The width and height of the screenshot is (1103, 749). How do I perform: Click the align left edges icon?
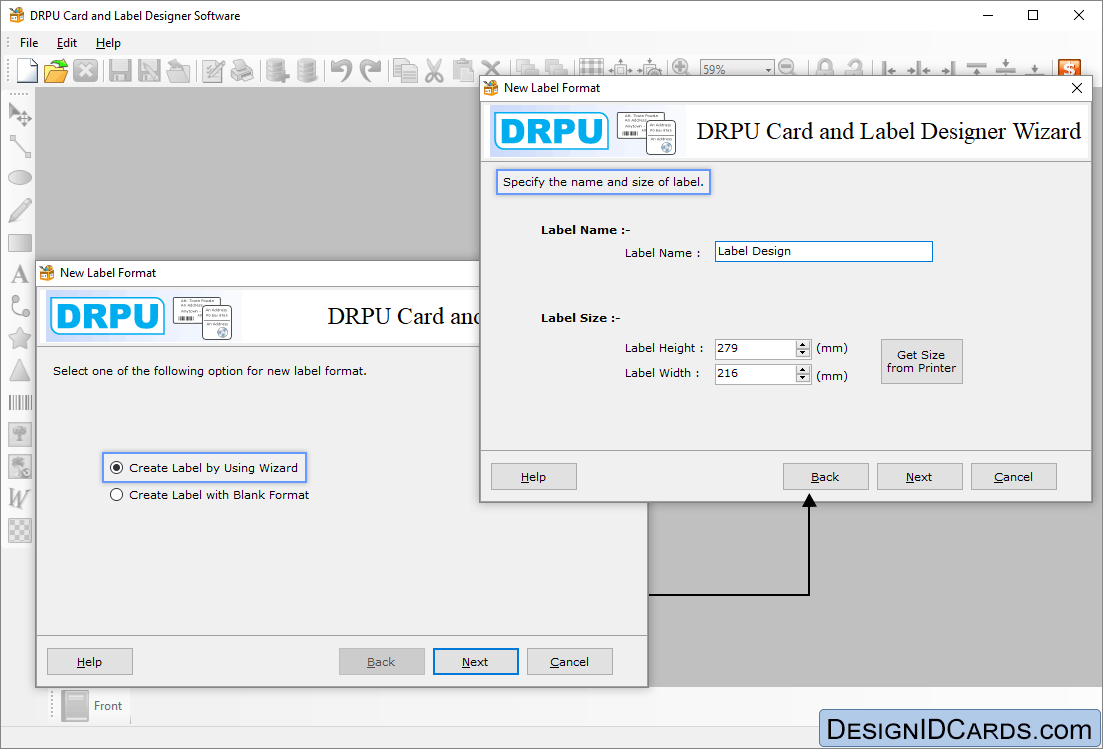coord(889,68)
